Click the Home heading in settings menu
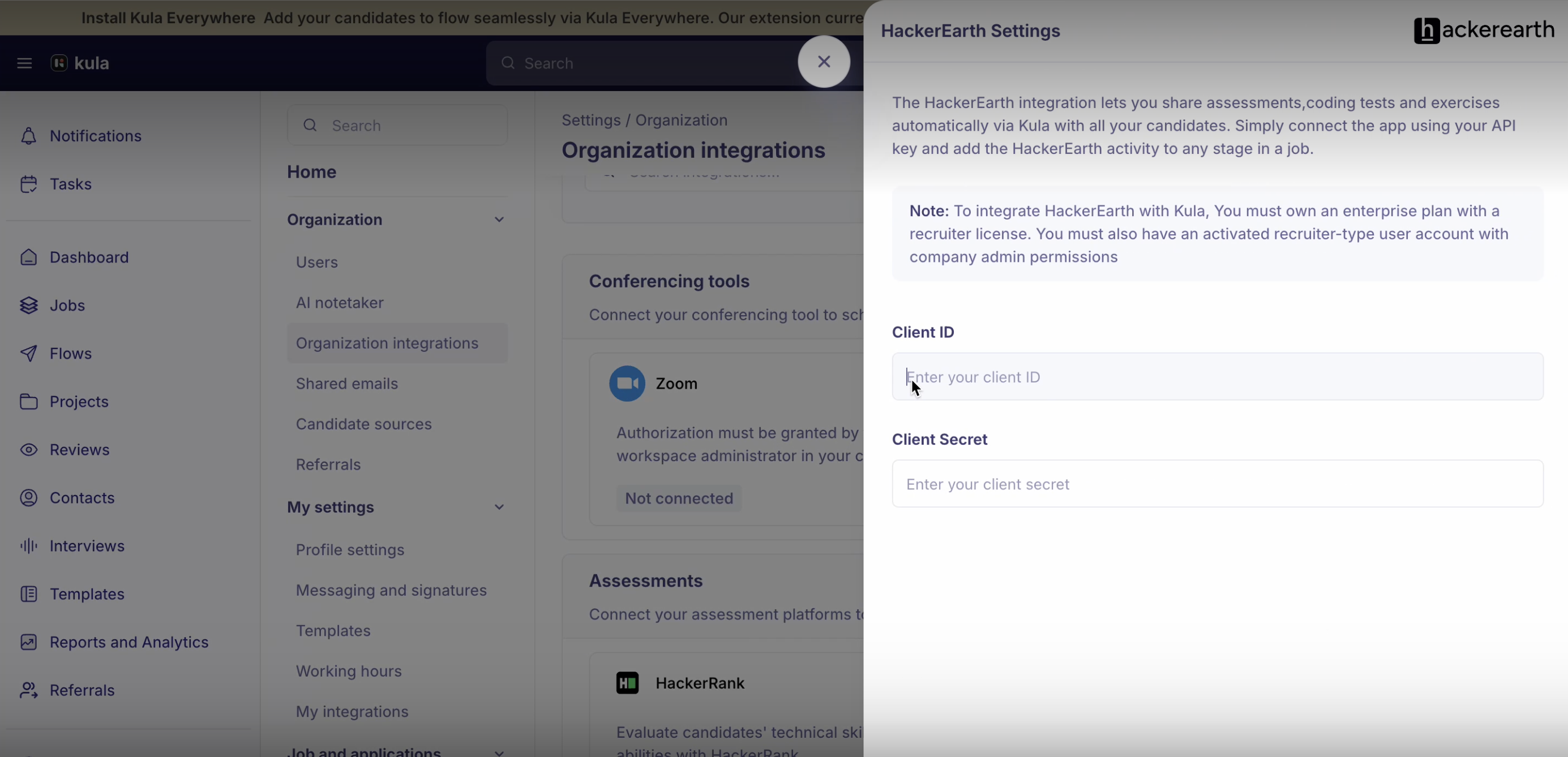 [x=312, y=171]
